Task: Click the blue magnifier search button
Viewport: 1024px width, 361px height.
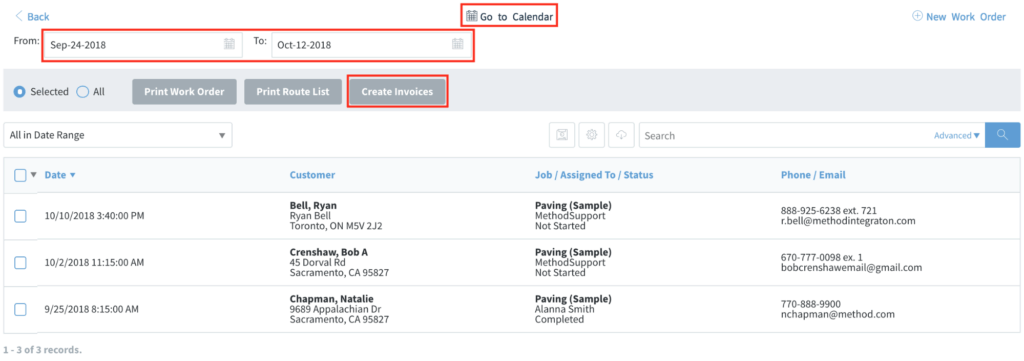Action: pyautogui.click(x=1002, y=135)
